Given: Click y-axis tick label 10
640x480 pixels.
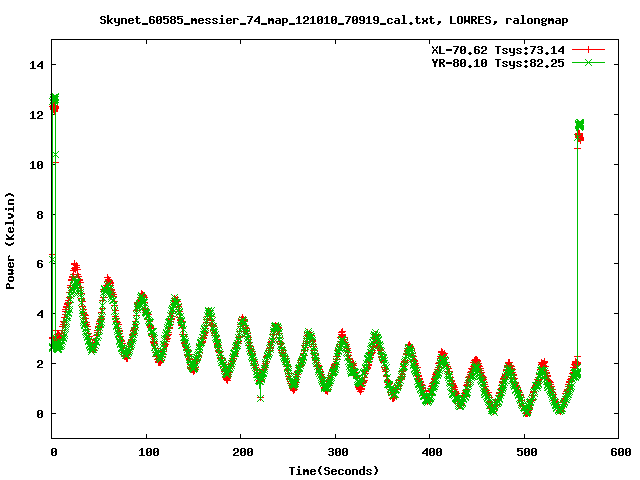Looking at the screenshot, I should [36, 164].
